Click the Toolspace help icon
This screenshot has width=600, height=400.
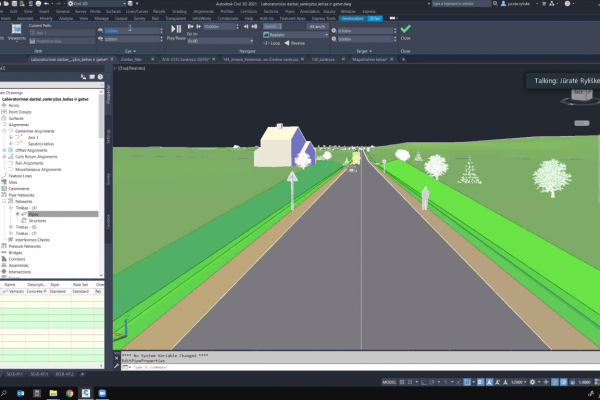[100, 77]
